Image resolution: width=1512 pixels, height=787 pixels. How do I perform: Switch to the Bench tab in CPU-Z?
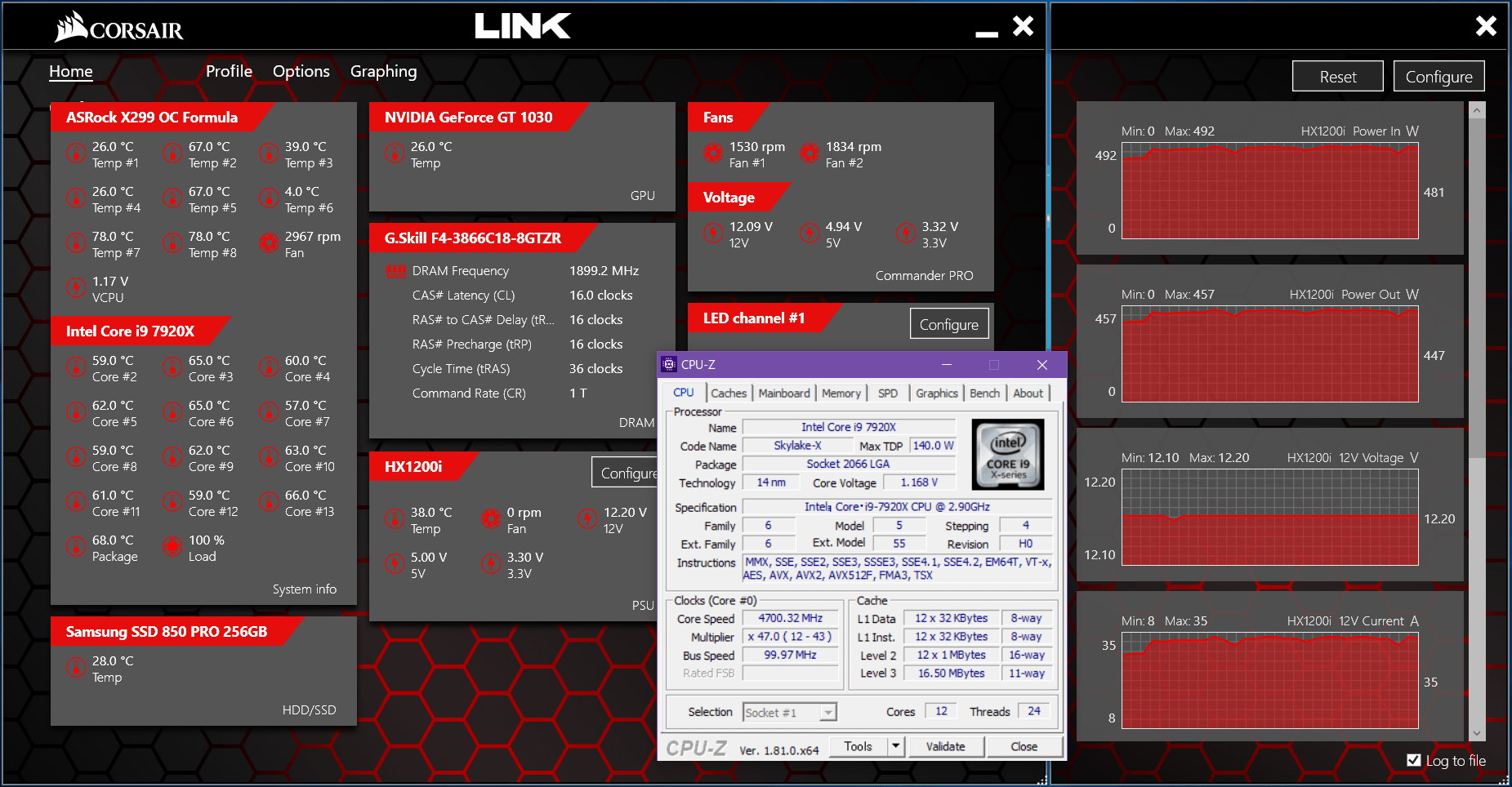(985, 393)
